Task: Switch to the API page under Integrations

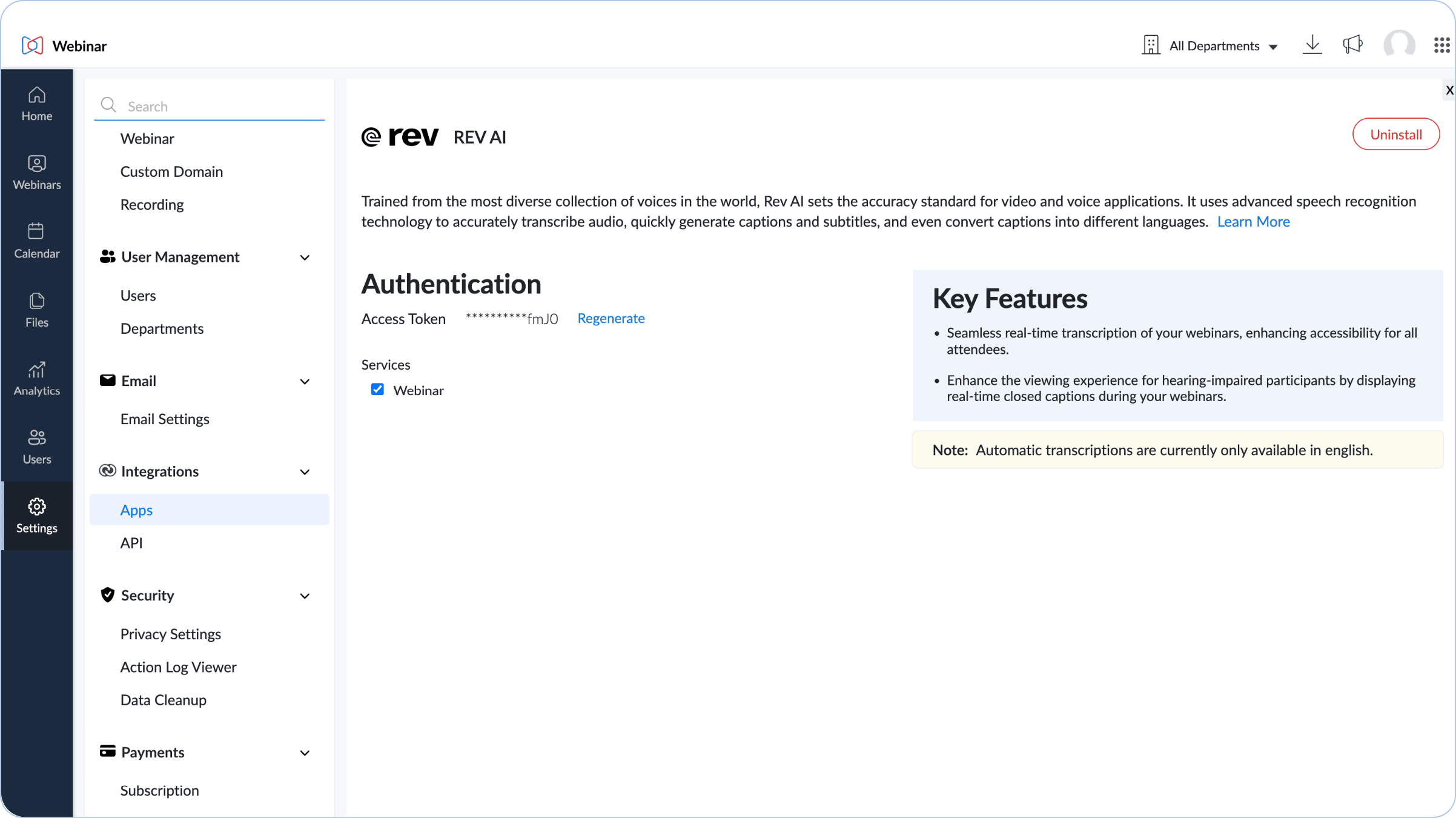Action: point(131,542)
